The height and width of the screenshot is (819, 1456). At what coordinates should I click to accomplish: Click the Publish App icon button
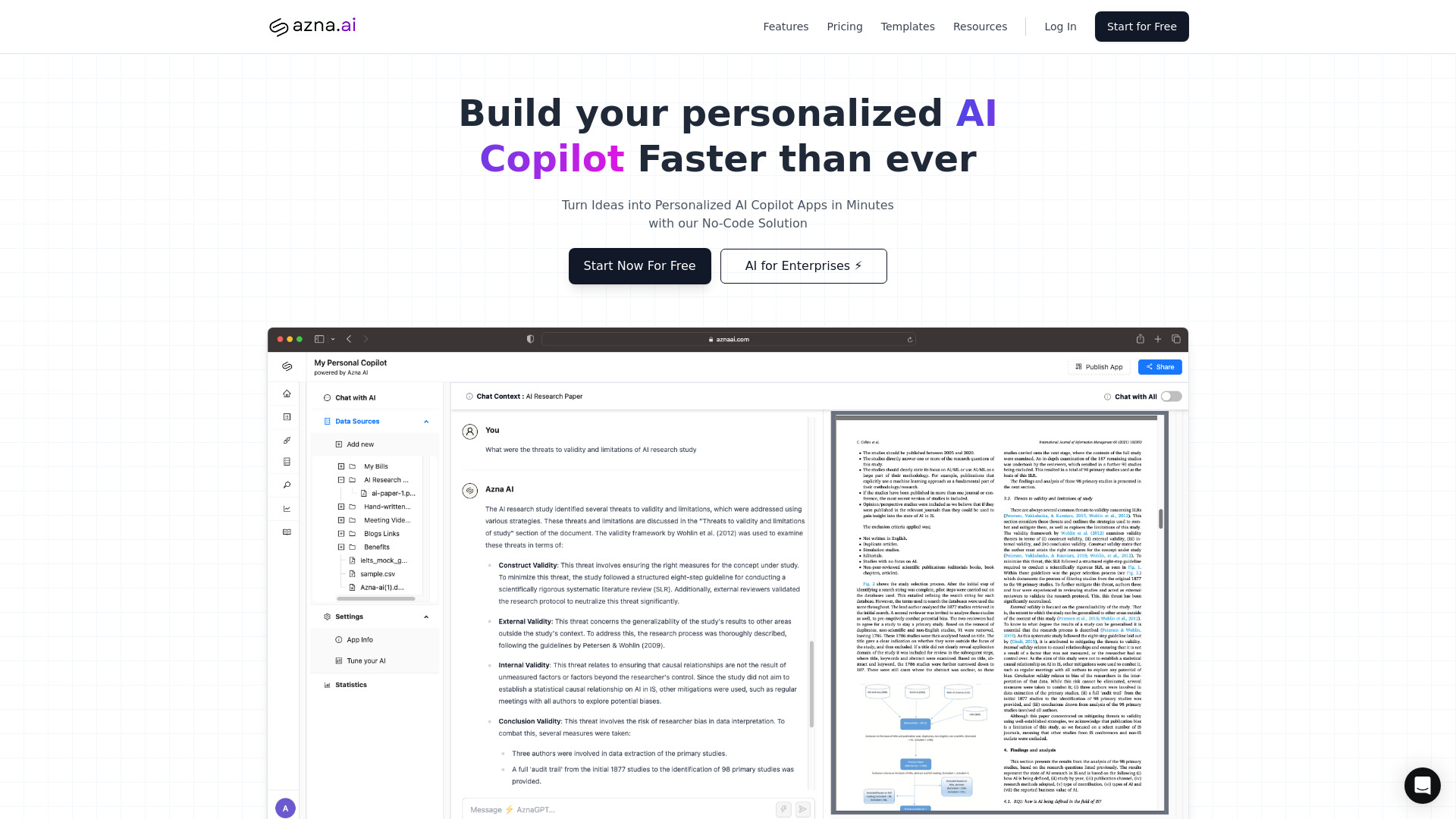(1078, 367)
